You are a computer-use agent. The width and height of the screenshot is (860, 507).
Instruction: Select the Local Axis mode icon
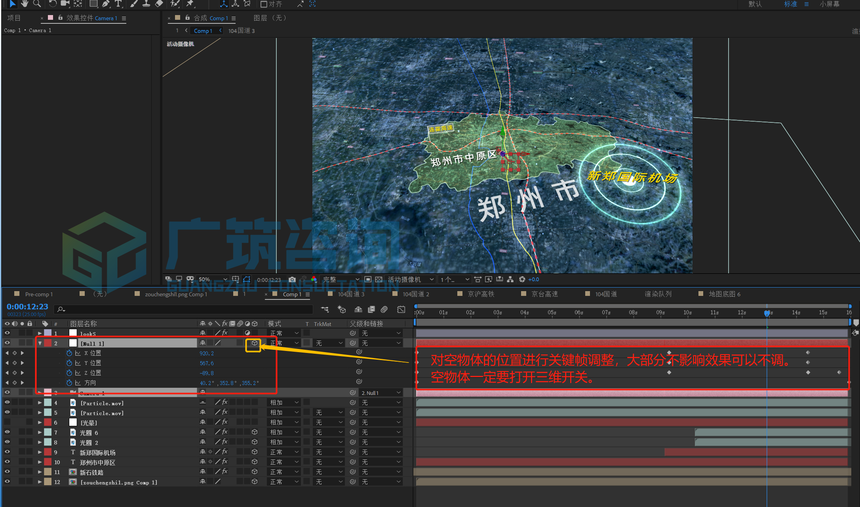click(224, 4)
